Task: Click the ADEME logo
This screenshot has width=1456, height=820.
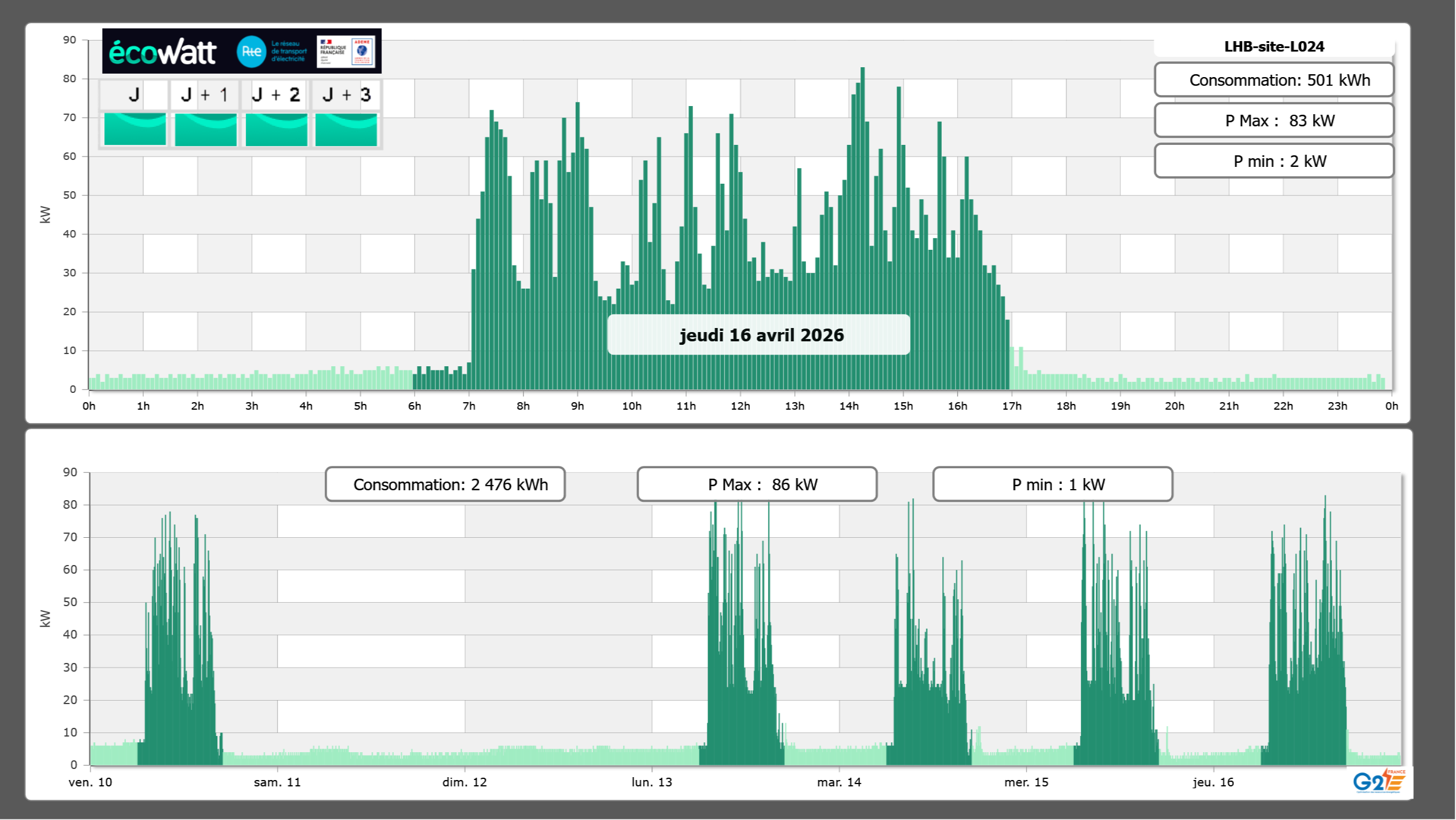Action: click(362, 52)
